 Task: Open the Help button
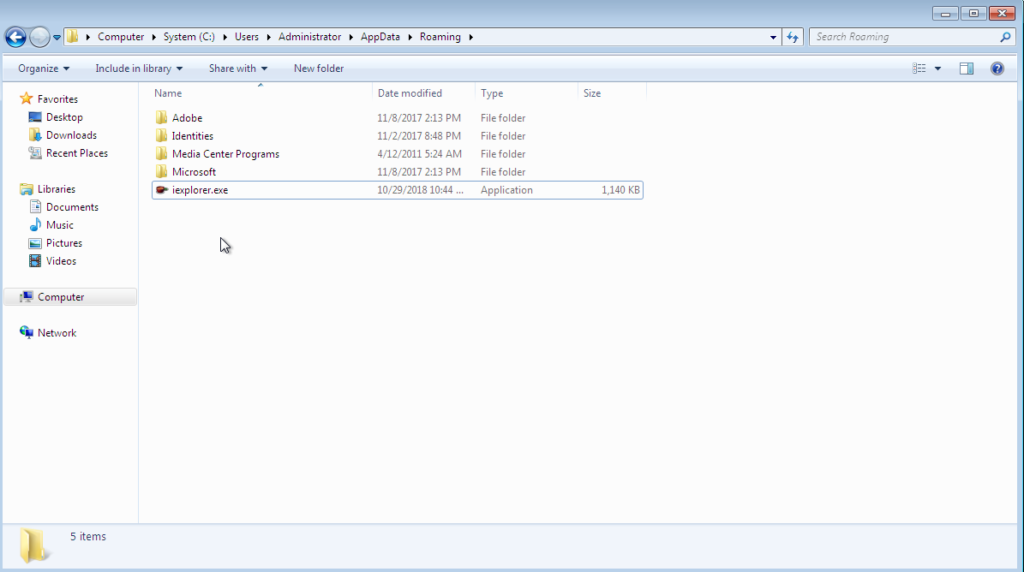pos(997,69)
